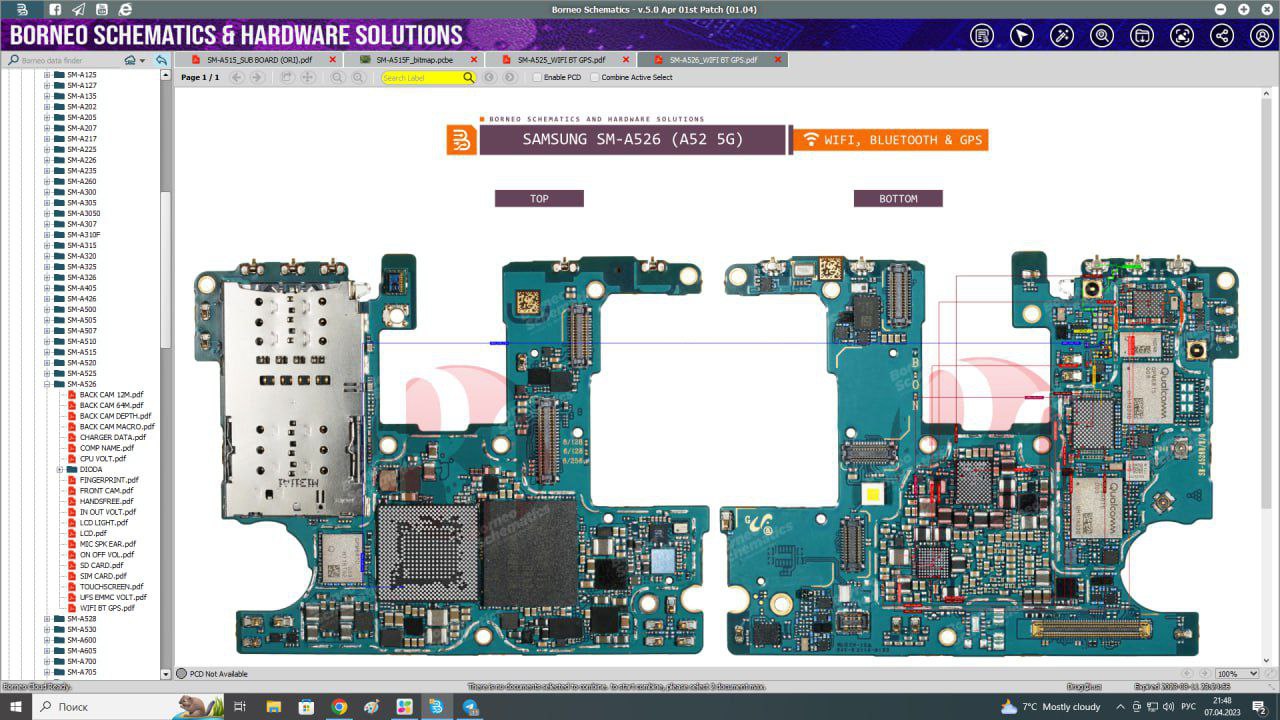Image resolution: width=1280 pixels, height=720 pixels.
Task: Open the Facebook link in the title bar
Action: click(x=55, y=9)
